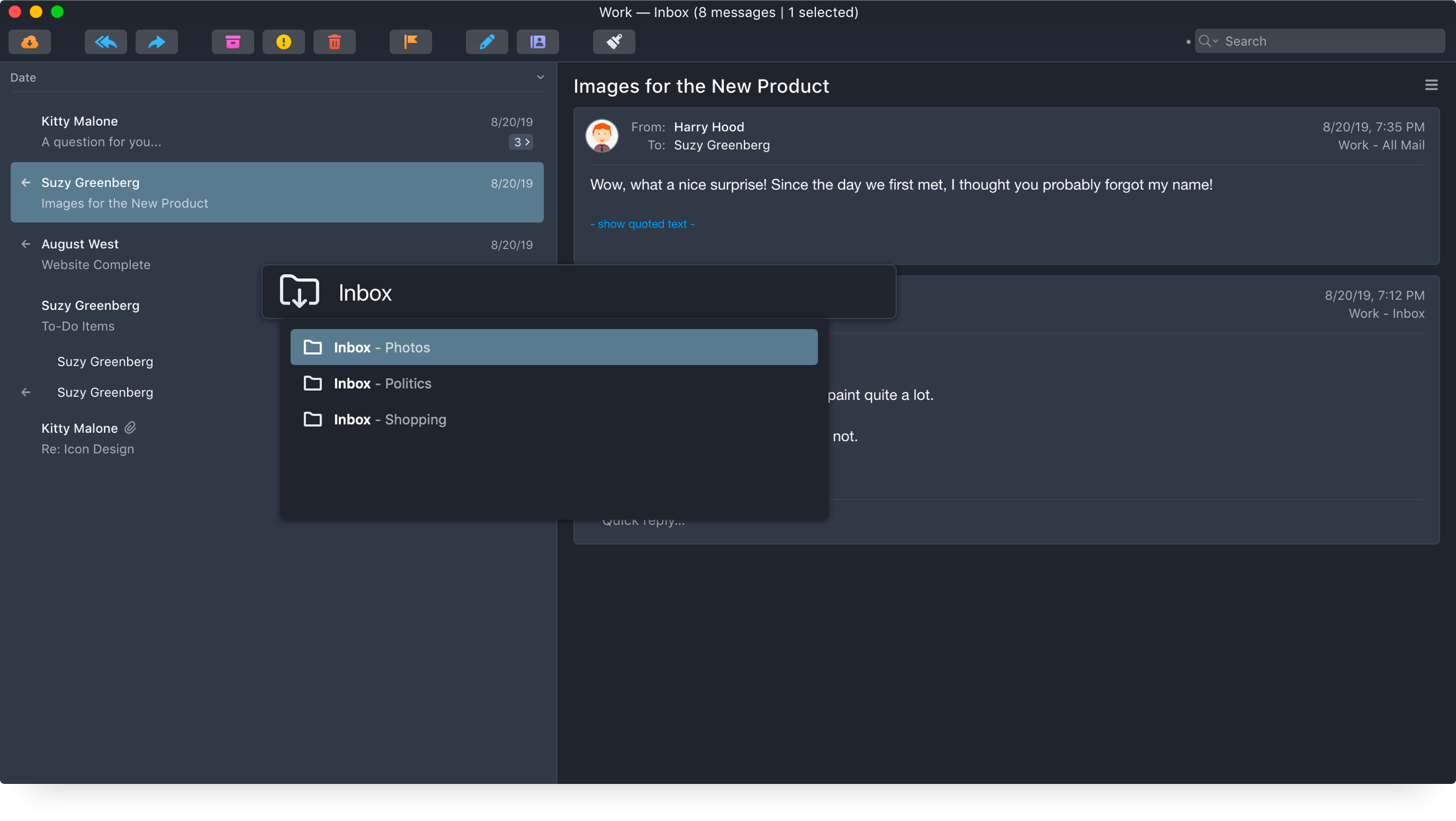Archive the selected message
Viewport: 1456px width, 821px height.
pyautogui.click(x=232, y=41)
